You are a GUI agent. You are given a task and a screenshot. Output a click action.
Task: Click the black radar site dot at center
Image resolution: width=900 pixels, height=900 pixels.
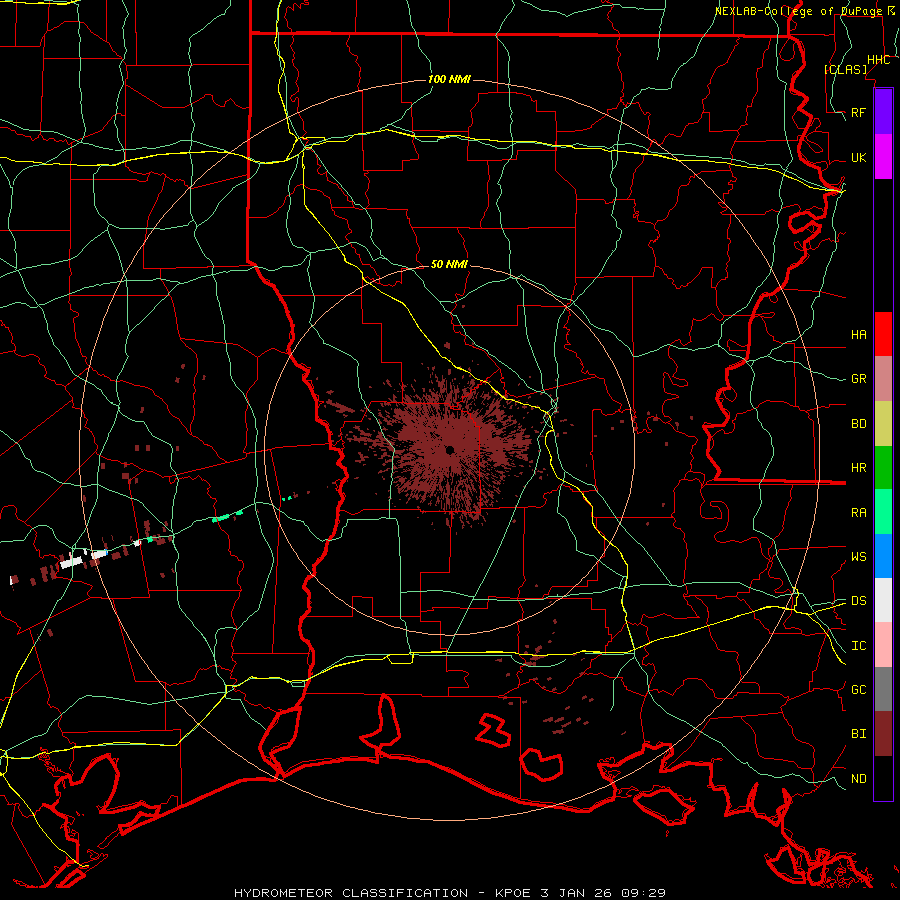(x=450, y=450)
